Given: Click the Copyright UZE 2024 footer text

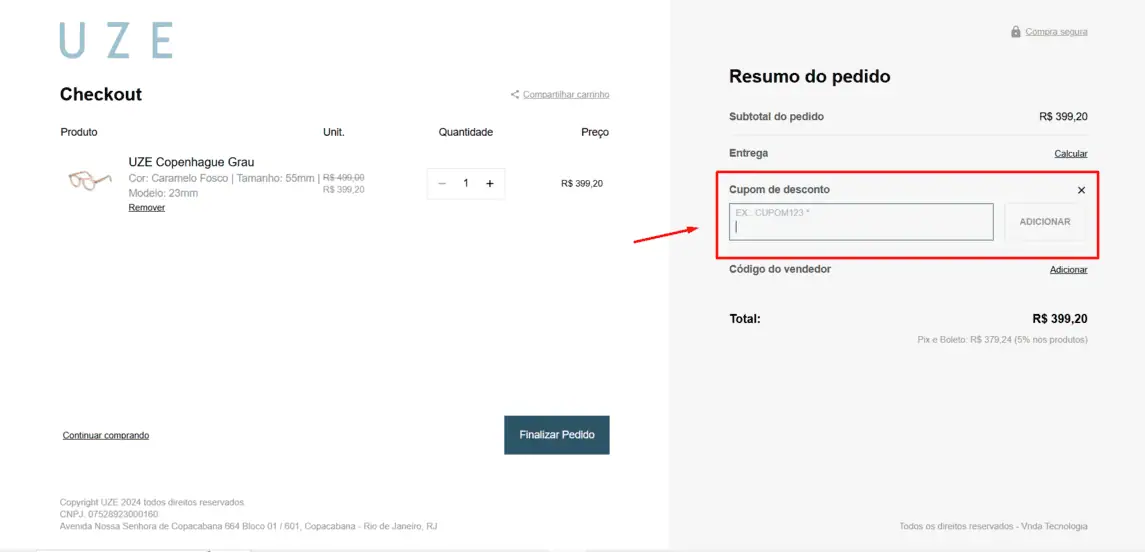Looking at the screenshot, I should click(152, 502).
